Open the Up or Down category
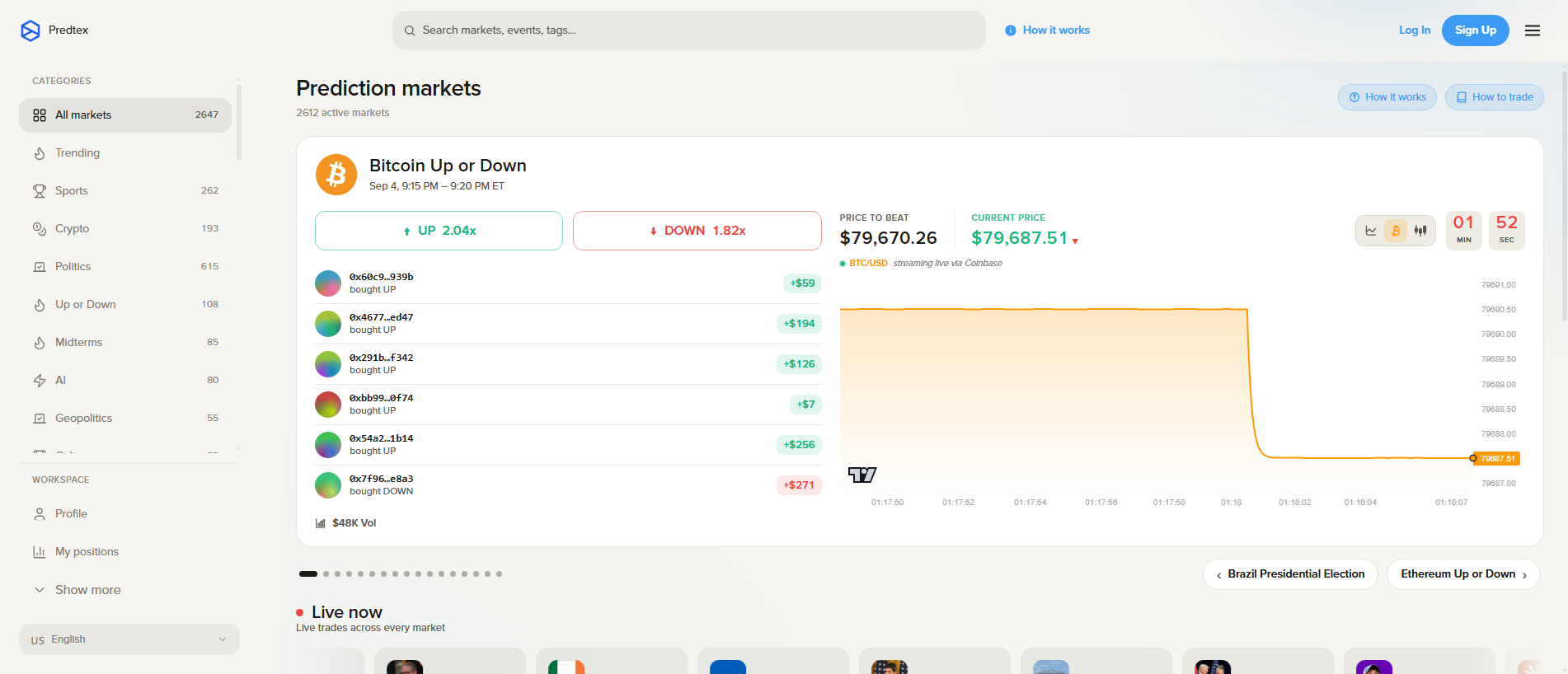Viewport: 1568px width, 674px height. coord(125,305)
